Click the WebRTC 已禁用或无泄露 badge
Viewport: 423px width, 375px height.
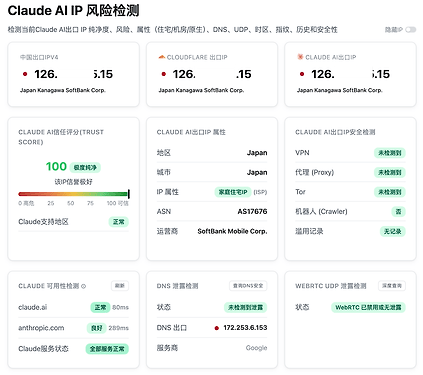click(x=368, y=307)
